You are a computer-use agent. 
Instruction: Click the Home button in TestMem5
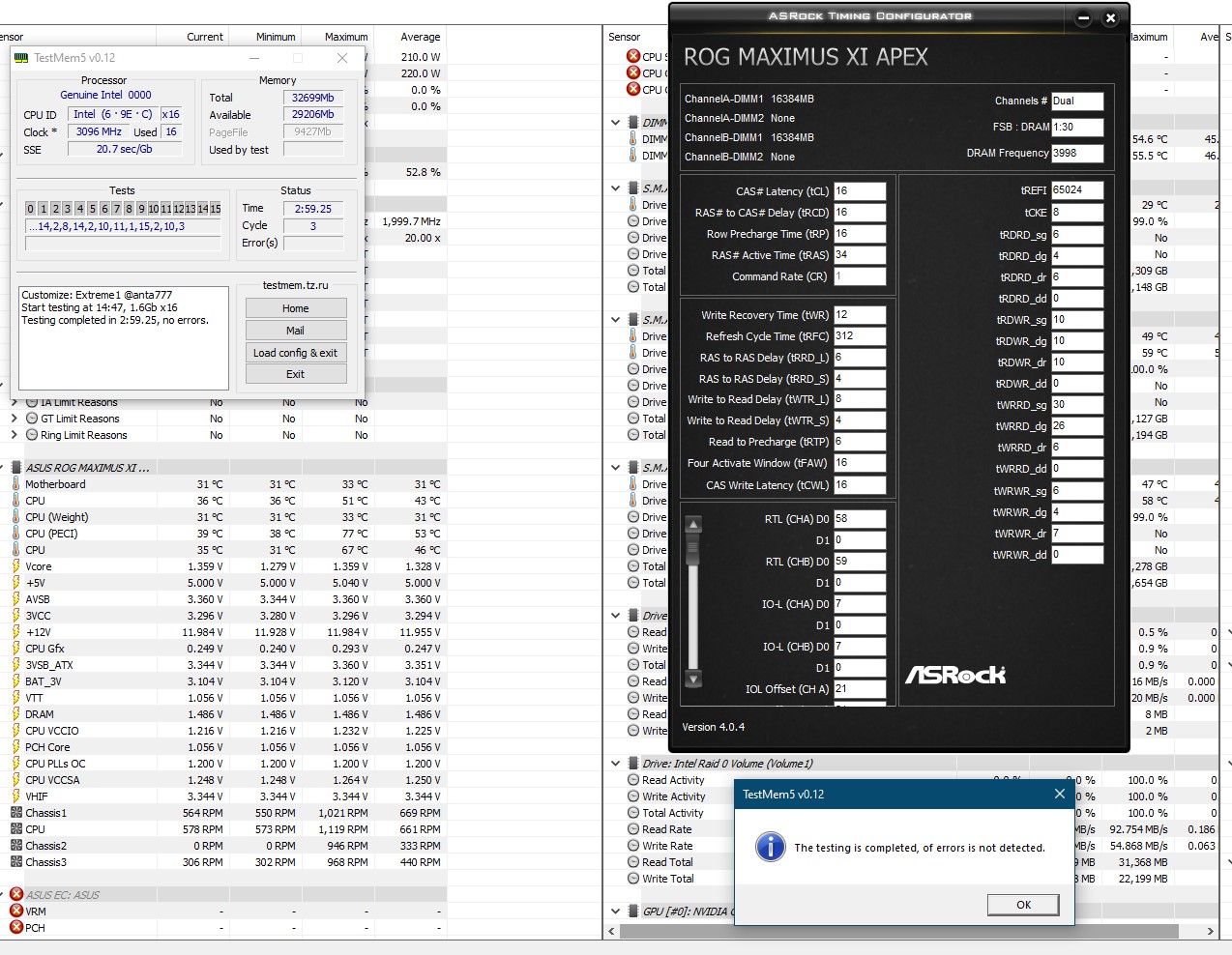tap(296, 308)
